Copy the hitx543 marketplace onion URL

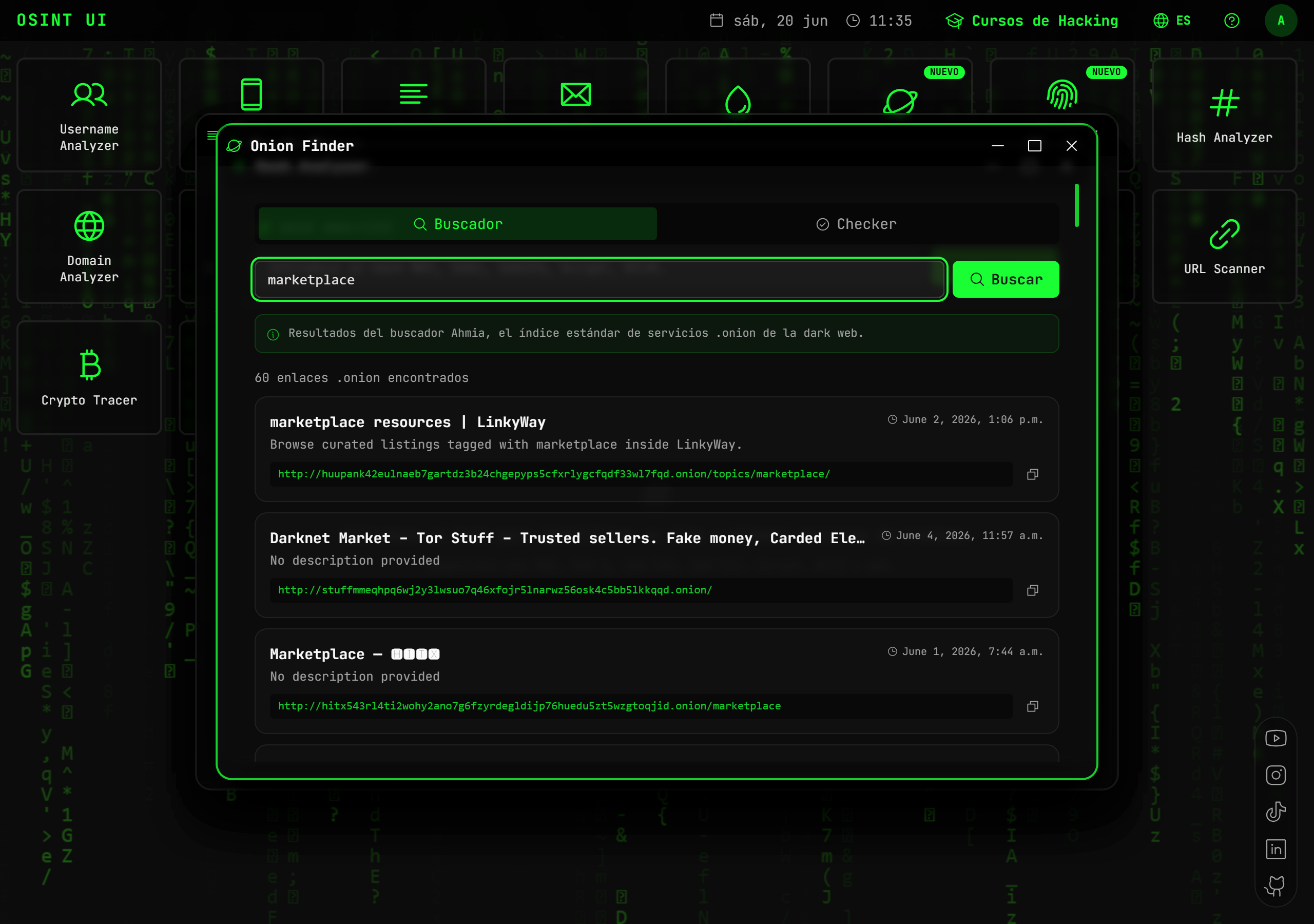tap(1032, 706)
